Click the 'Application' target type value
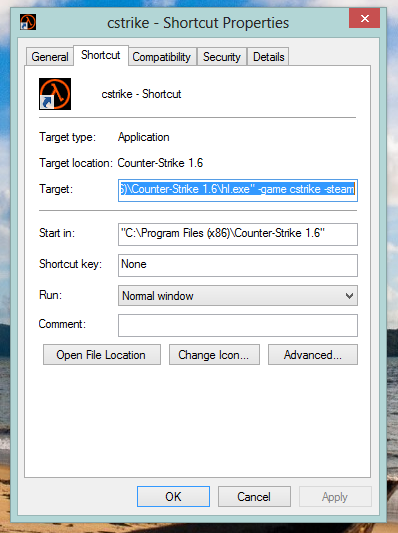 coord(143,137)
